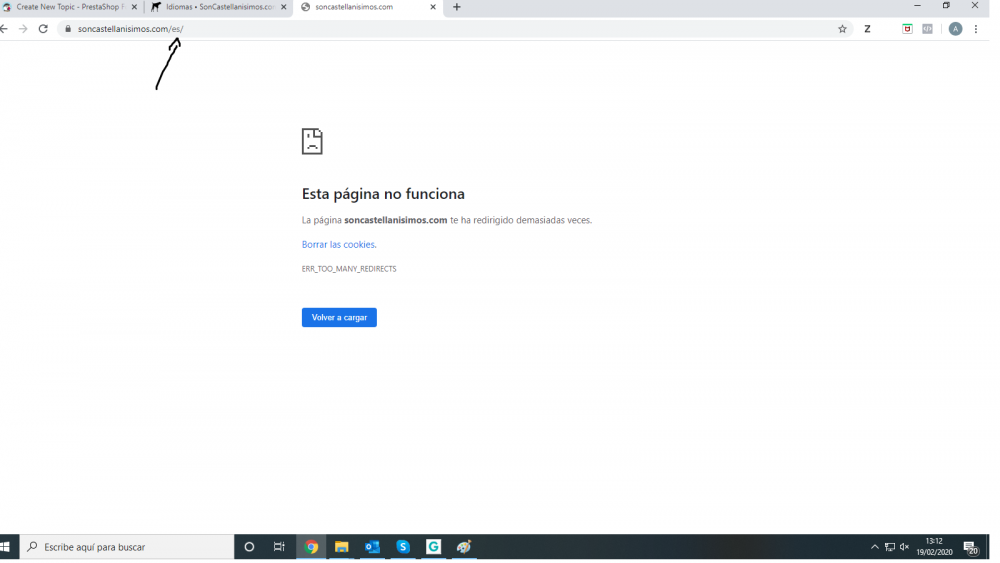Close the Create New Topic tab
Viewport: 1000px width, 563px height.
(134, 7)
